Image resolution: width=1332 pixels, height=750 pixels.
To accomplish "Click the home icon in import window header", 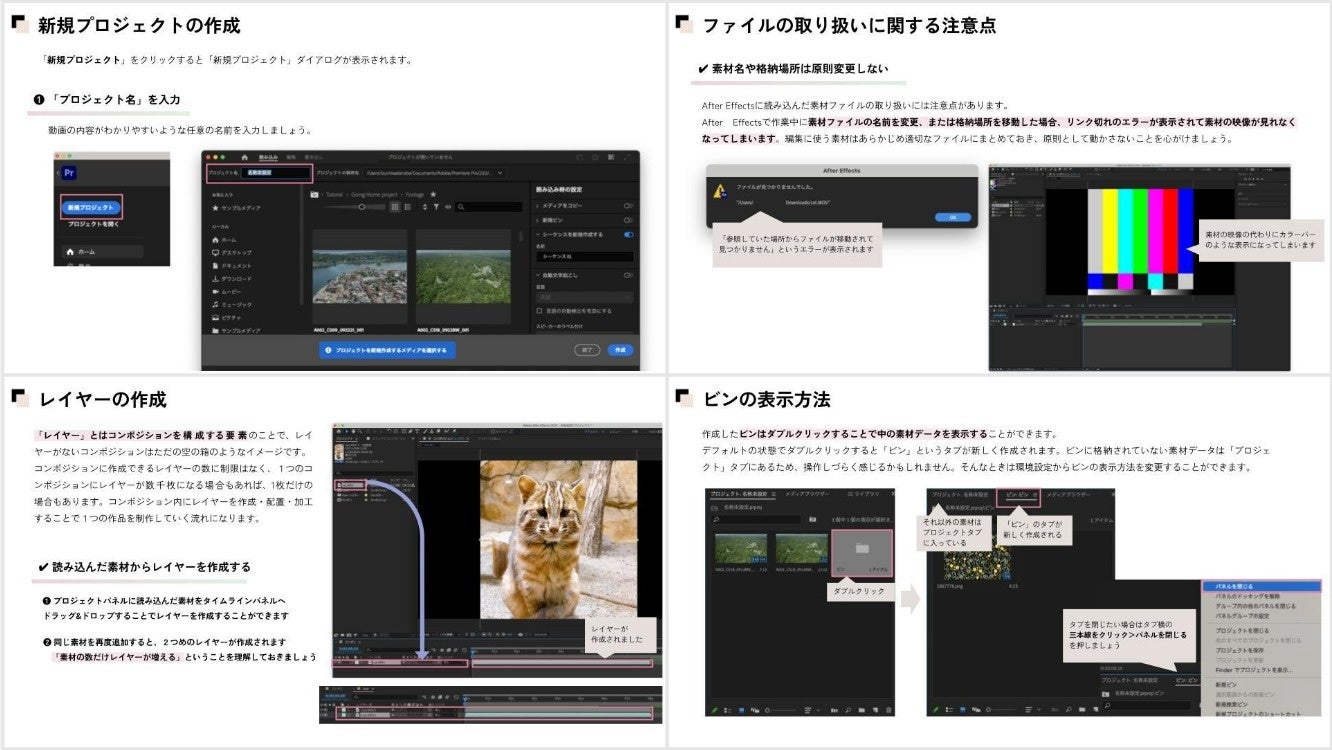I will (x=244, y=157).
